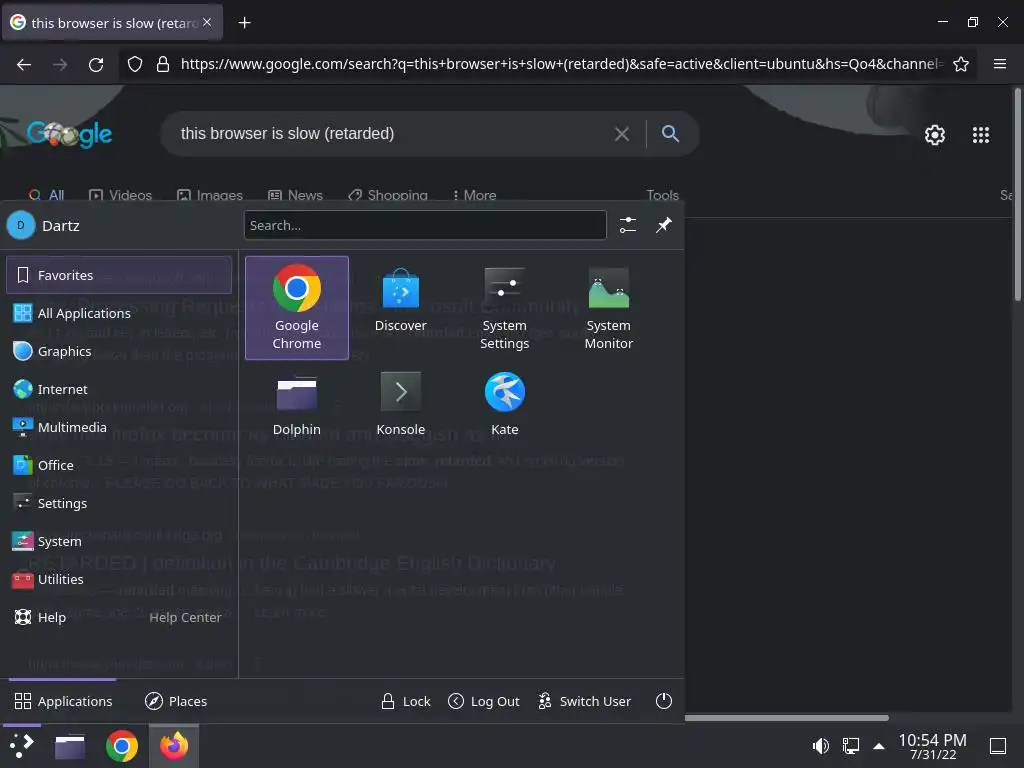Go back in Firefox
The image size is (1024, 768).
tap(24, 64)
